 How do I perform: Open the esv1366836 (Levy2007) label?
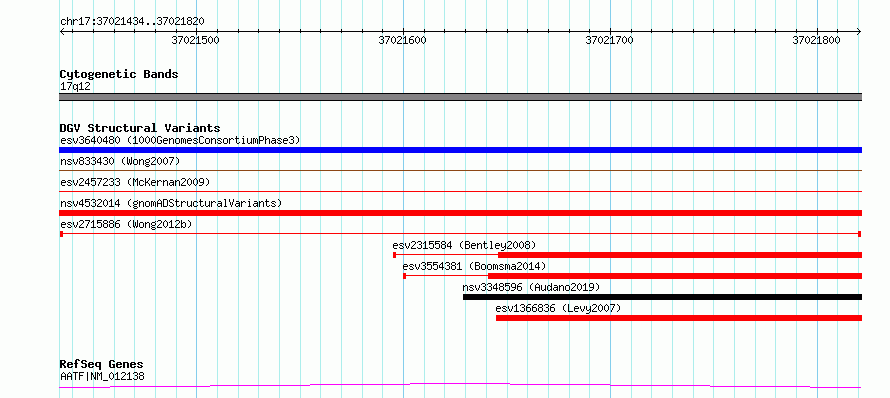point(559,308)
